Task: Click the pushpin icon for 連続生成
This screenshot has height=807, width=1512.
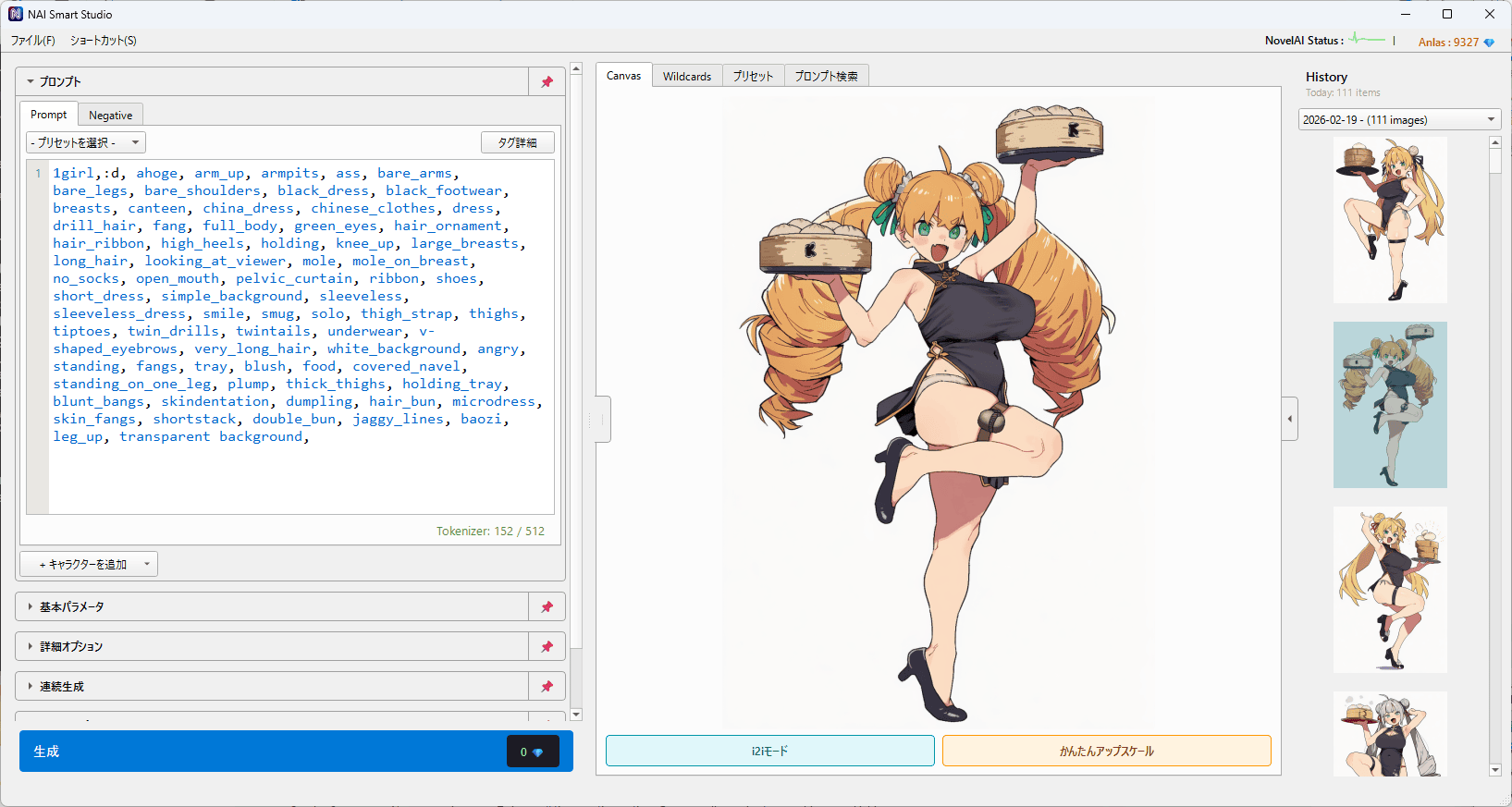Action: tap(547, 687)
